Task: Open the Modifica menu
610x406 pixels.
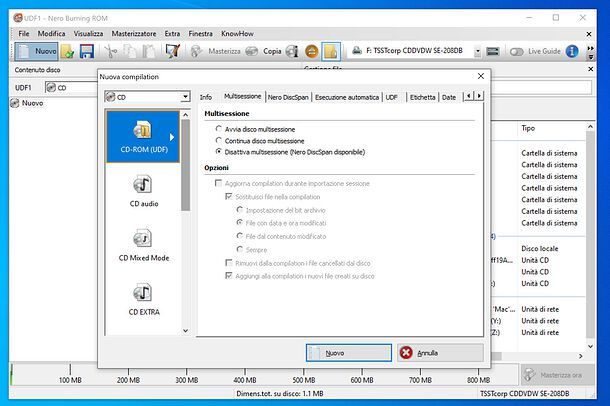Action: [51, 34]
